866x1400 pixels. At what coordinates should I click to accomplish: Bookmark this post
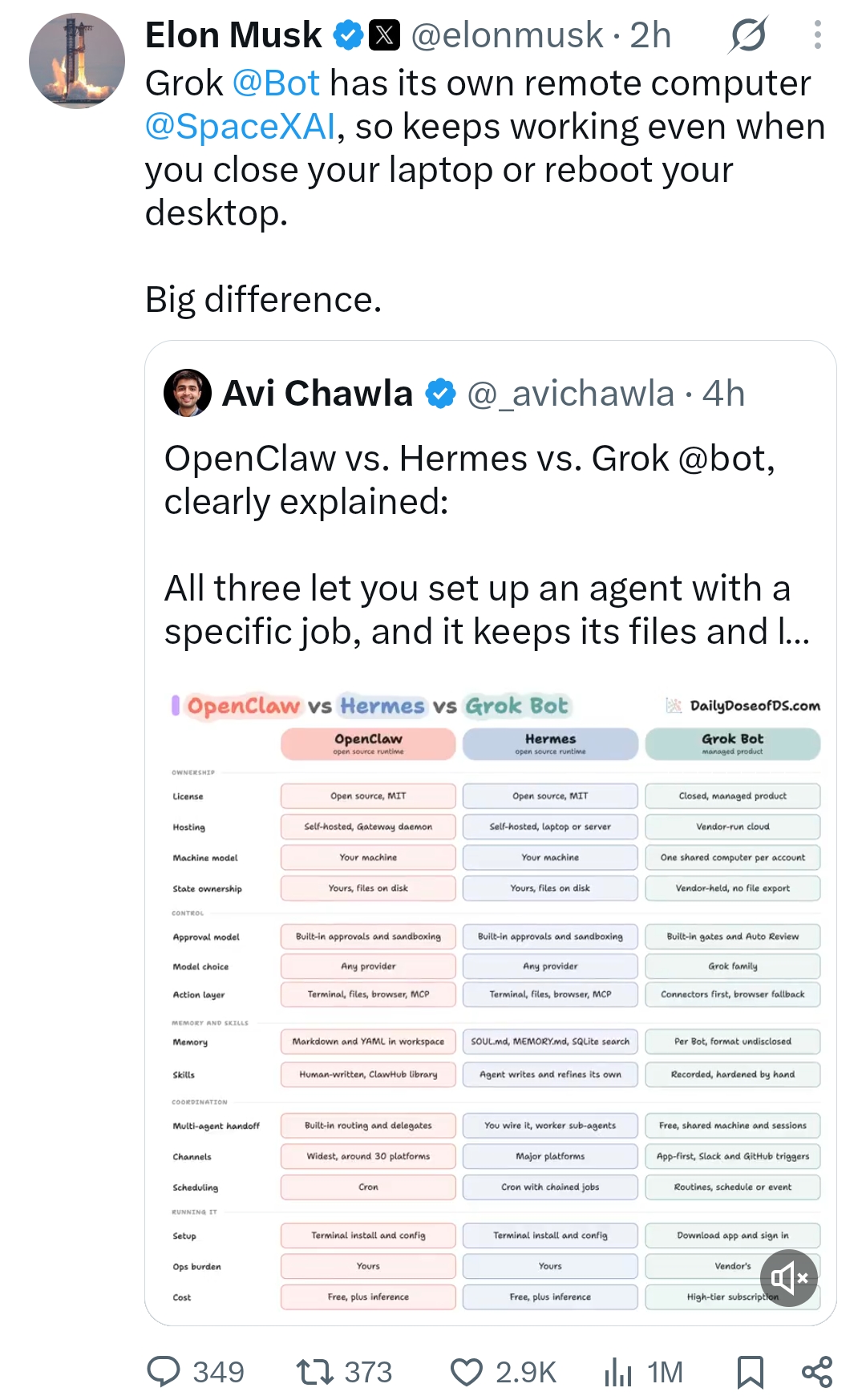point(751,1372)
